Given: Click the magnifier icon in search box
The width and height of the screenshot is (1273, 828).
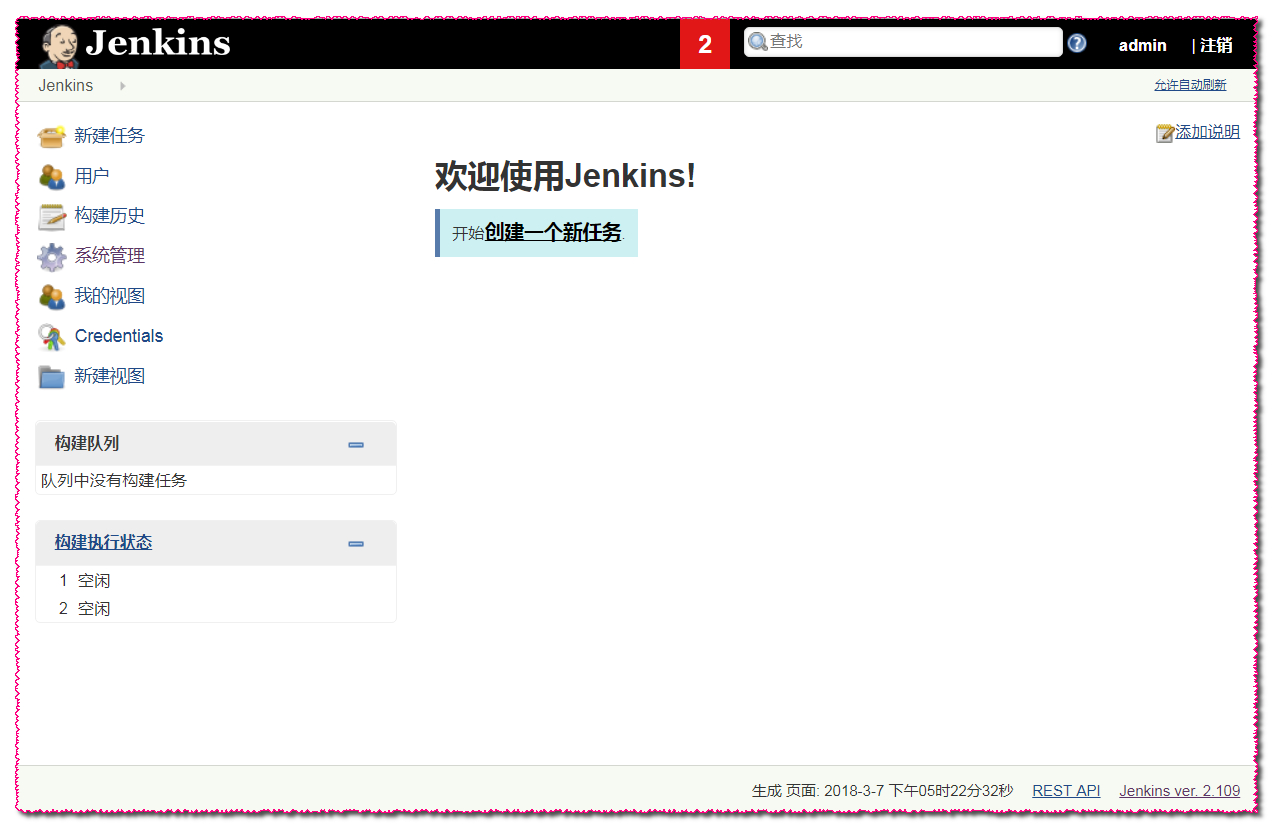Looking at the screenshot, I should [758, 42].
